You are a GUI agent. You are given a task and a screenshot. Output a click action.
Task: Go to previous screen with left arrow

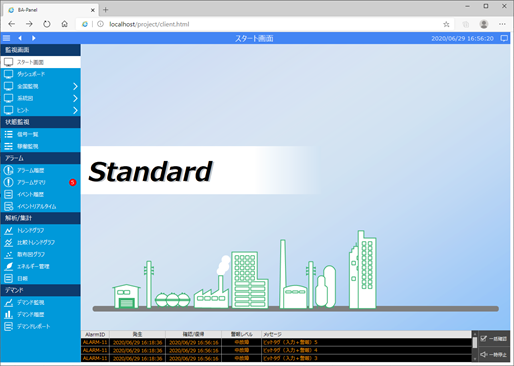[x=20, y=38]
